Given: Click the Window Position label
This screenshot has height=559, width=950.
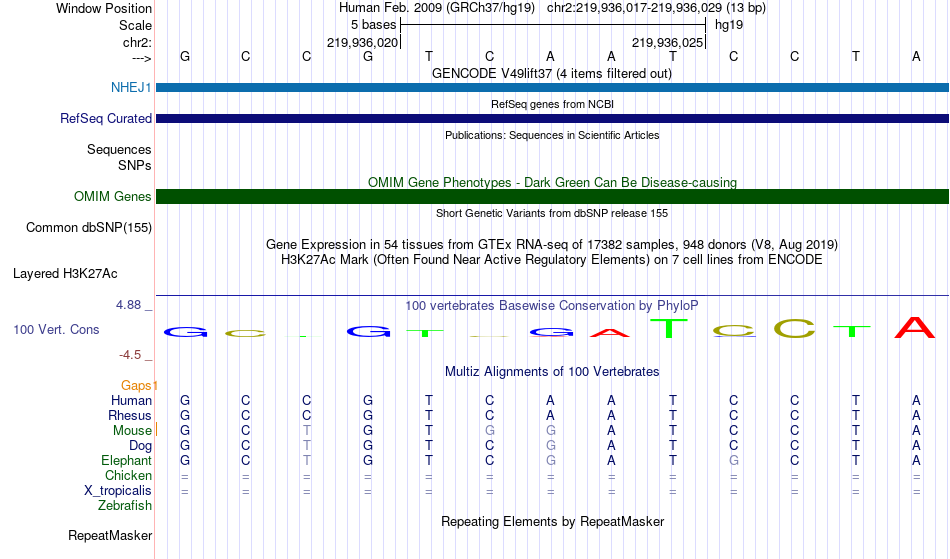Looking at the screenshot, I should click(104, 8).
